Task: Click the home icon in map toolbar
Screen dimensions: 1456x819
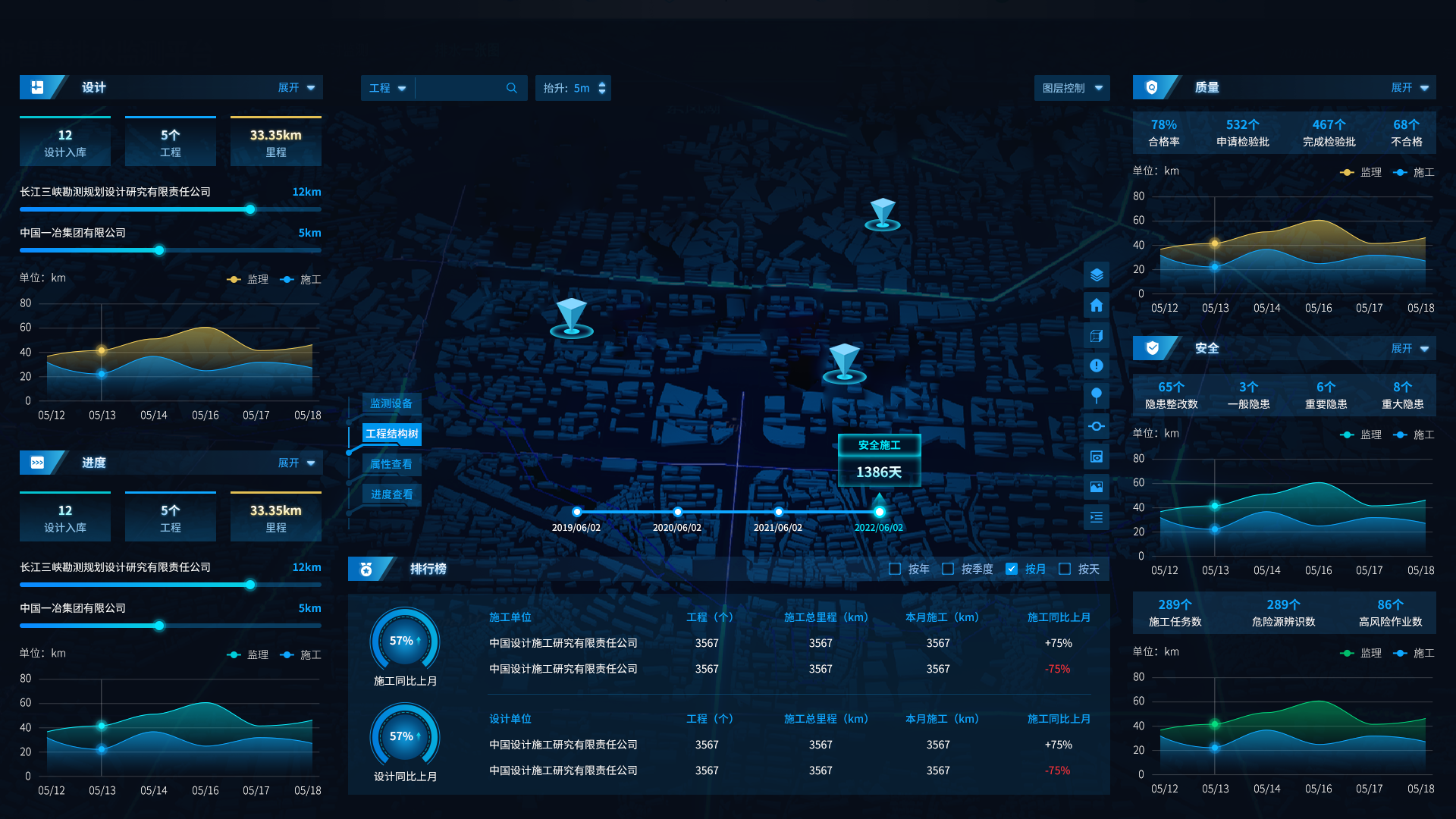Action: (x=1097, y=305)
